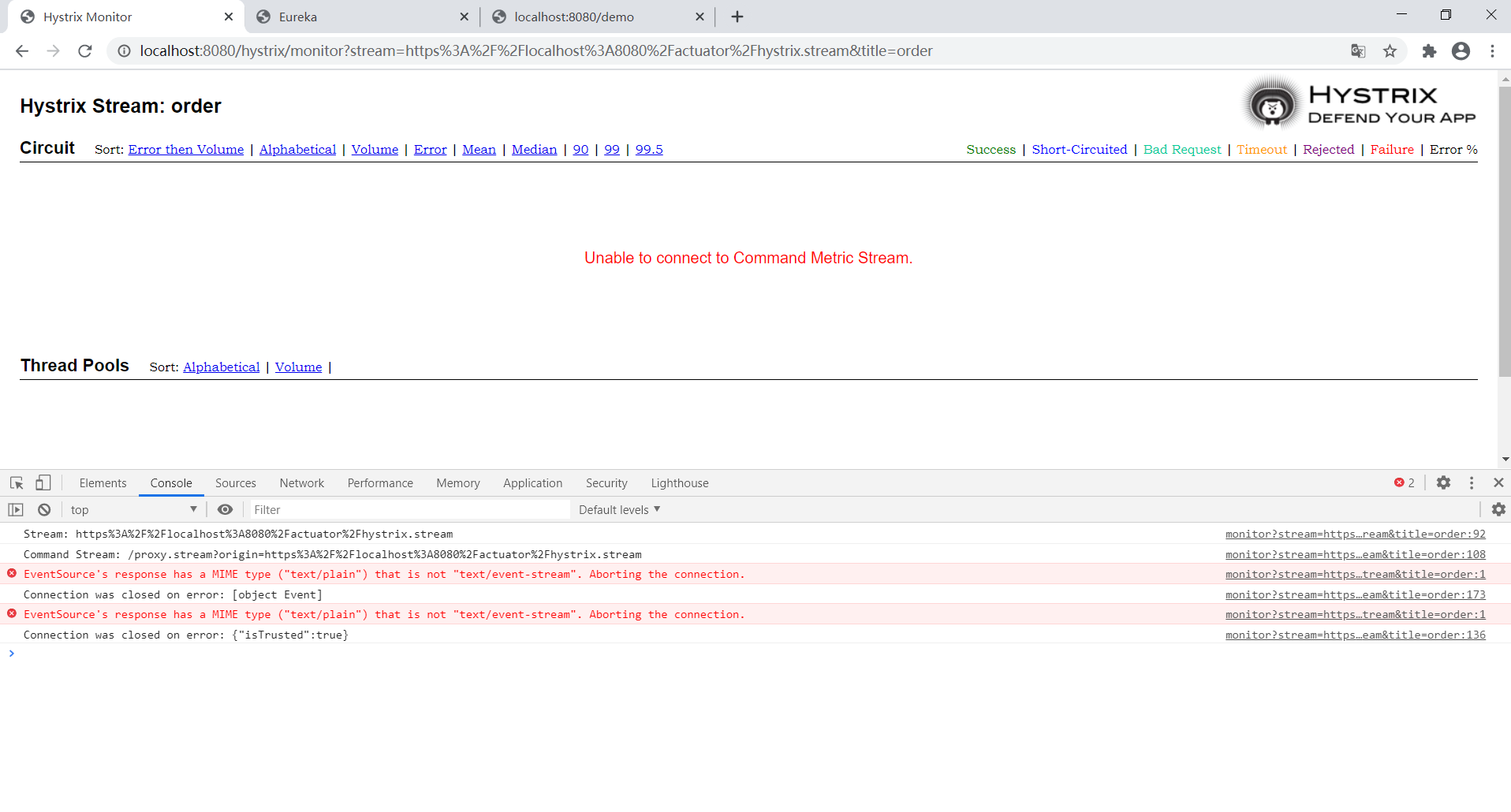Open a new browser tab
1511x812 pixels.
coord(737,17)
